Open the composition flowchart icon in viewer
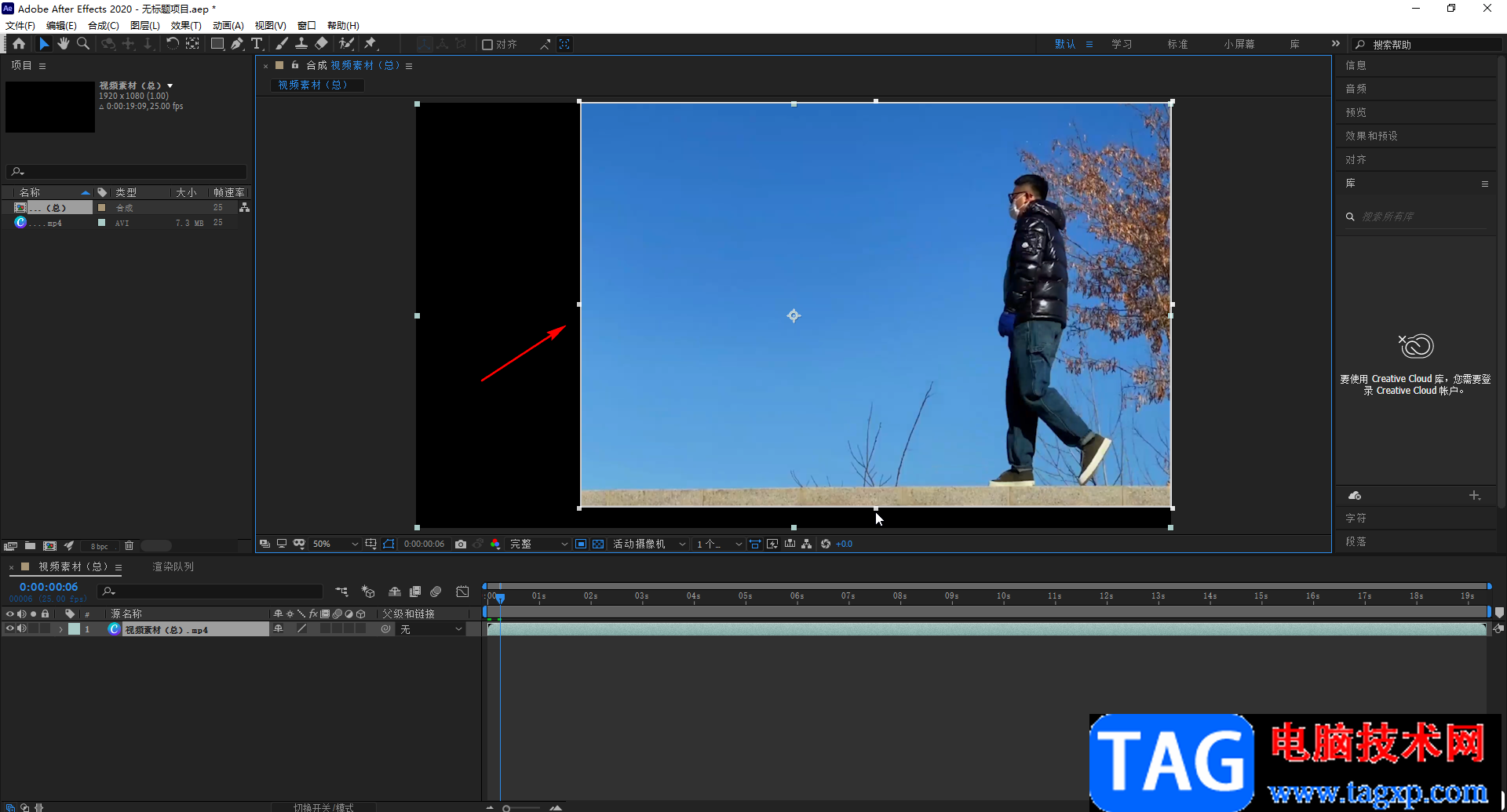Screen dimensions: 1507x812 (x=806, y=544)
